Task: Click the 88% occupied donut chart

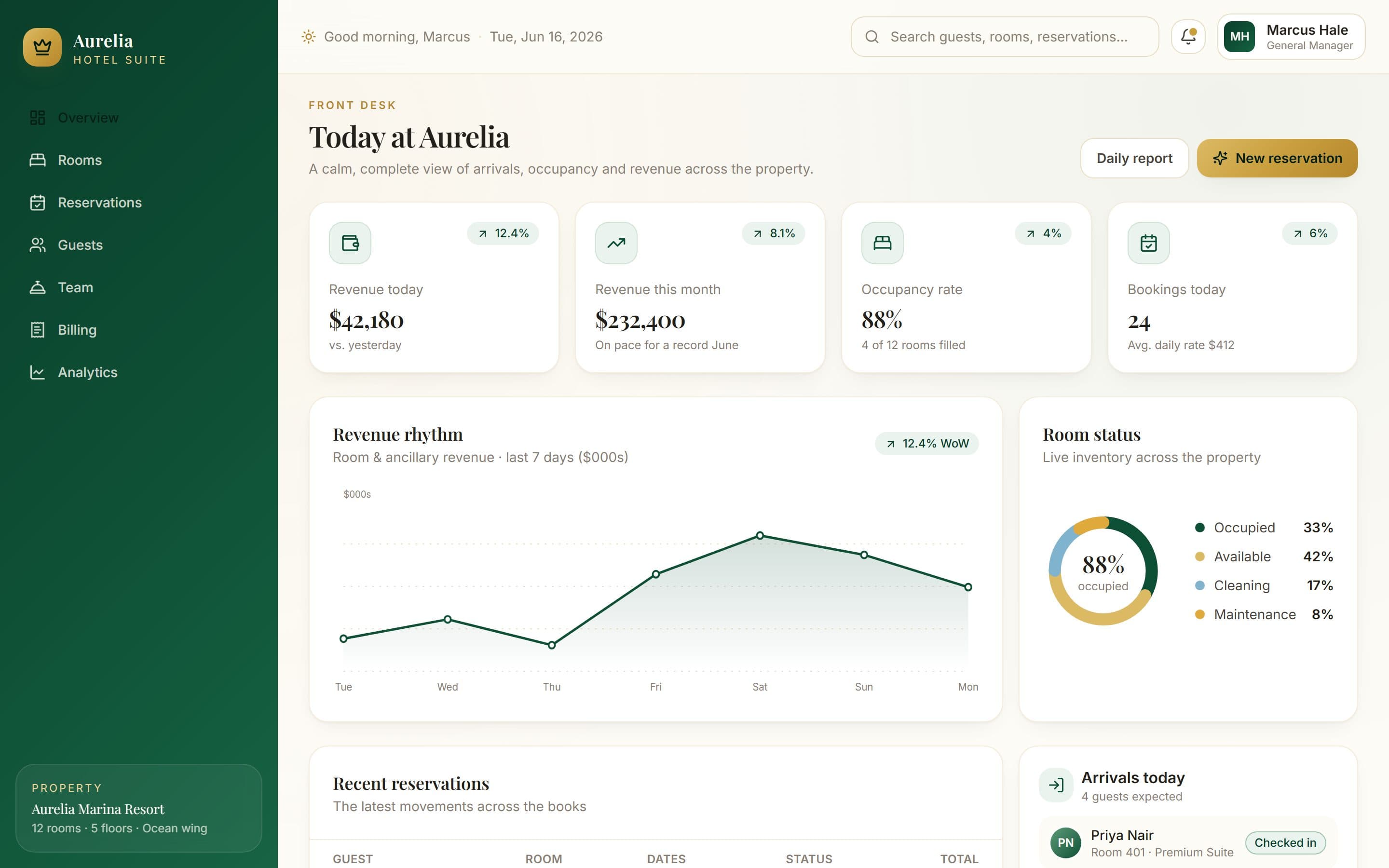Action: coord(1103,571)
